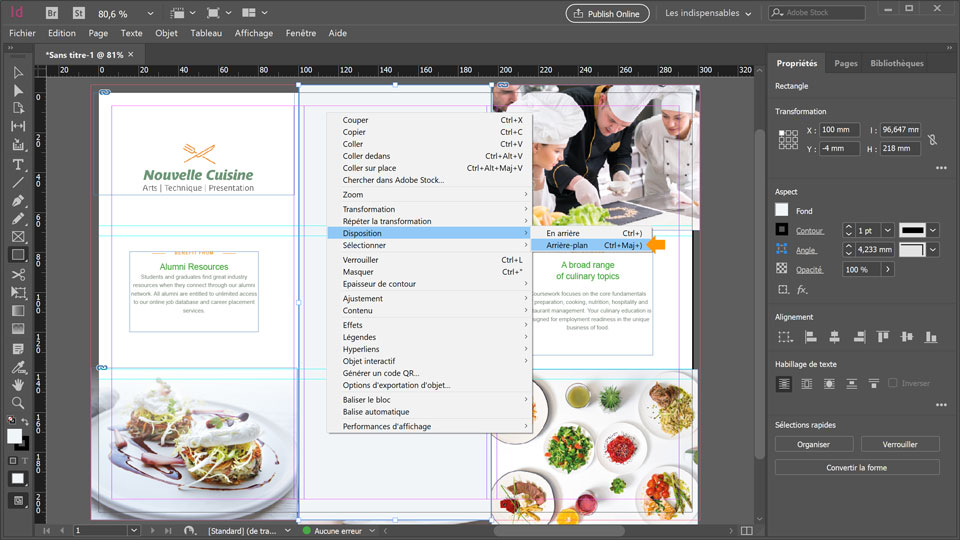Expand the Opacité 100 % arrow
Image resolution: width=960 pixels, height=540 pixels.
[888, 269]
